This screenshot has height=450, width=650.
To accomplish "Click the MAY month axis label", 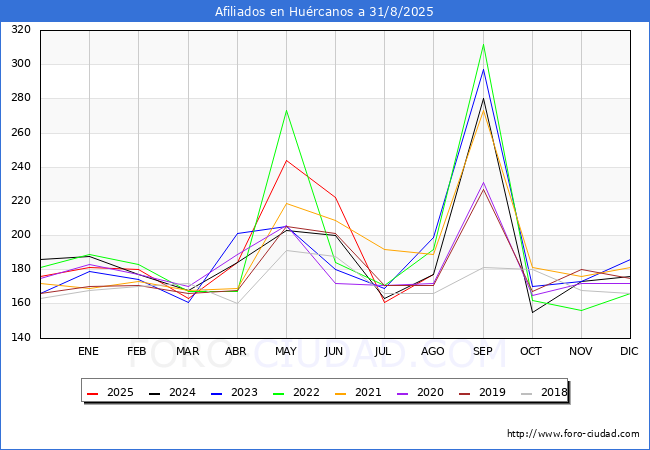I will 286,351.
